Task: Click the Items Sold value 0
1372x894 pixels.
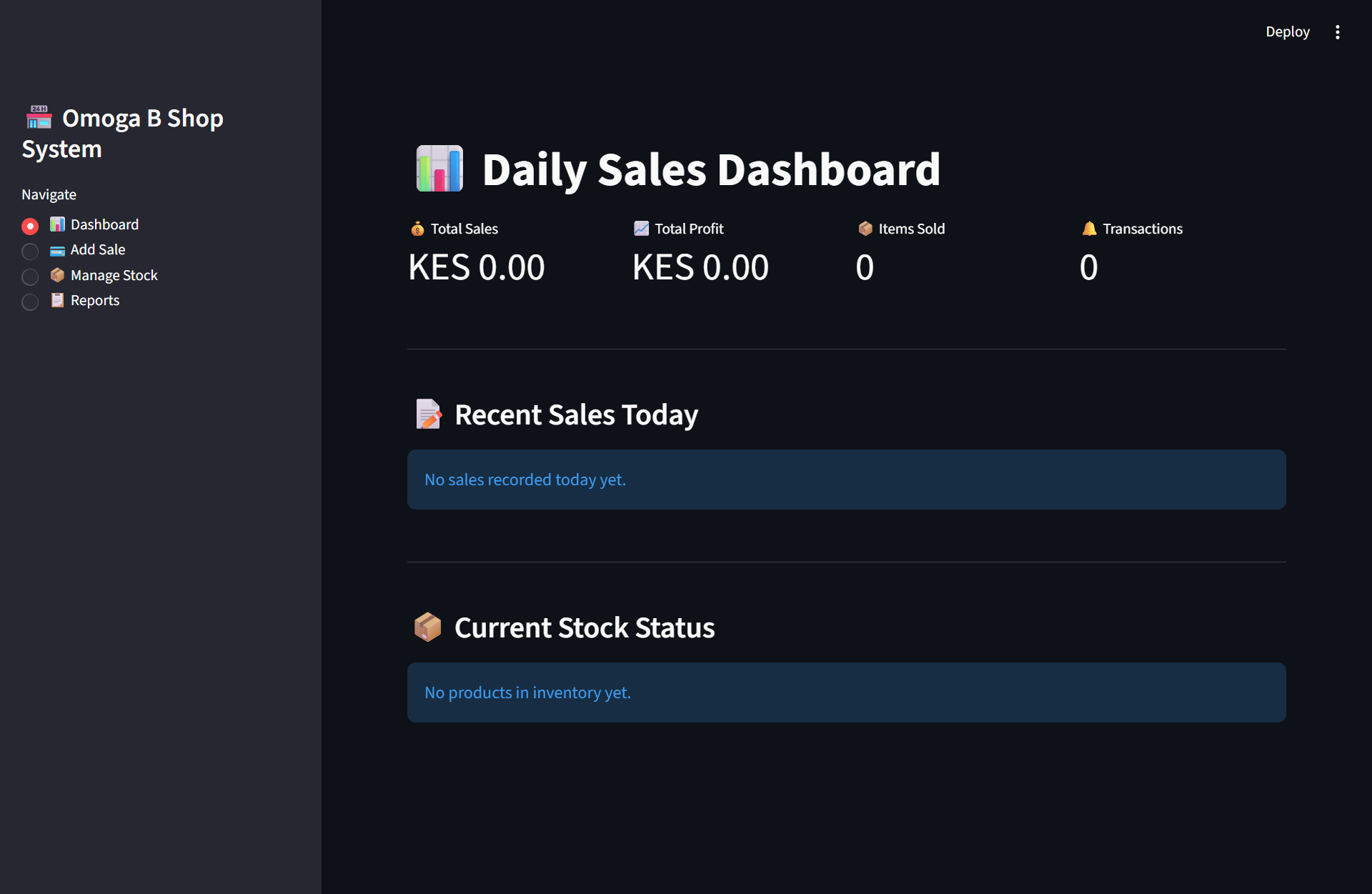Action: coord(865,267)
